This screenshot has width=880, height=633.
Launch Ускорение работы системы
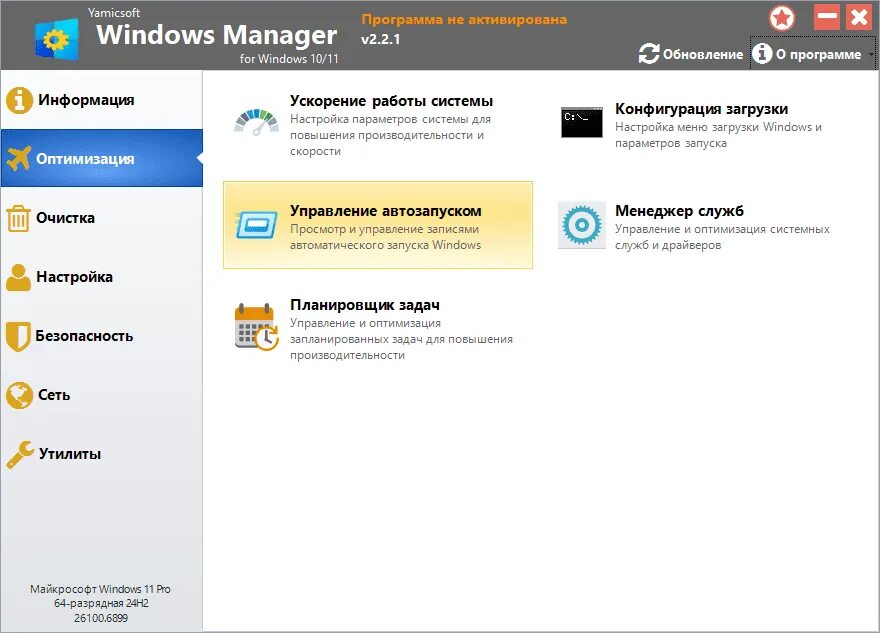[x=378, y=123]
